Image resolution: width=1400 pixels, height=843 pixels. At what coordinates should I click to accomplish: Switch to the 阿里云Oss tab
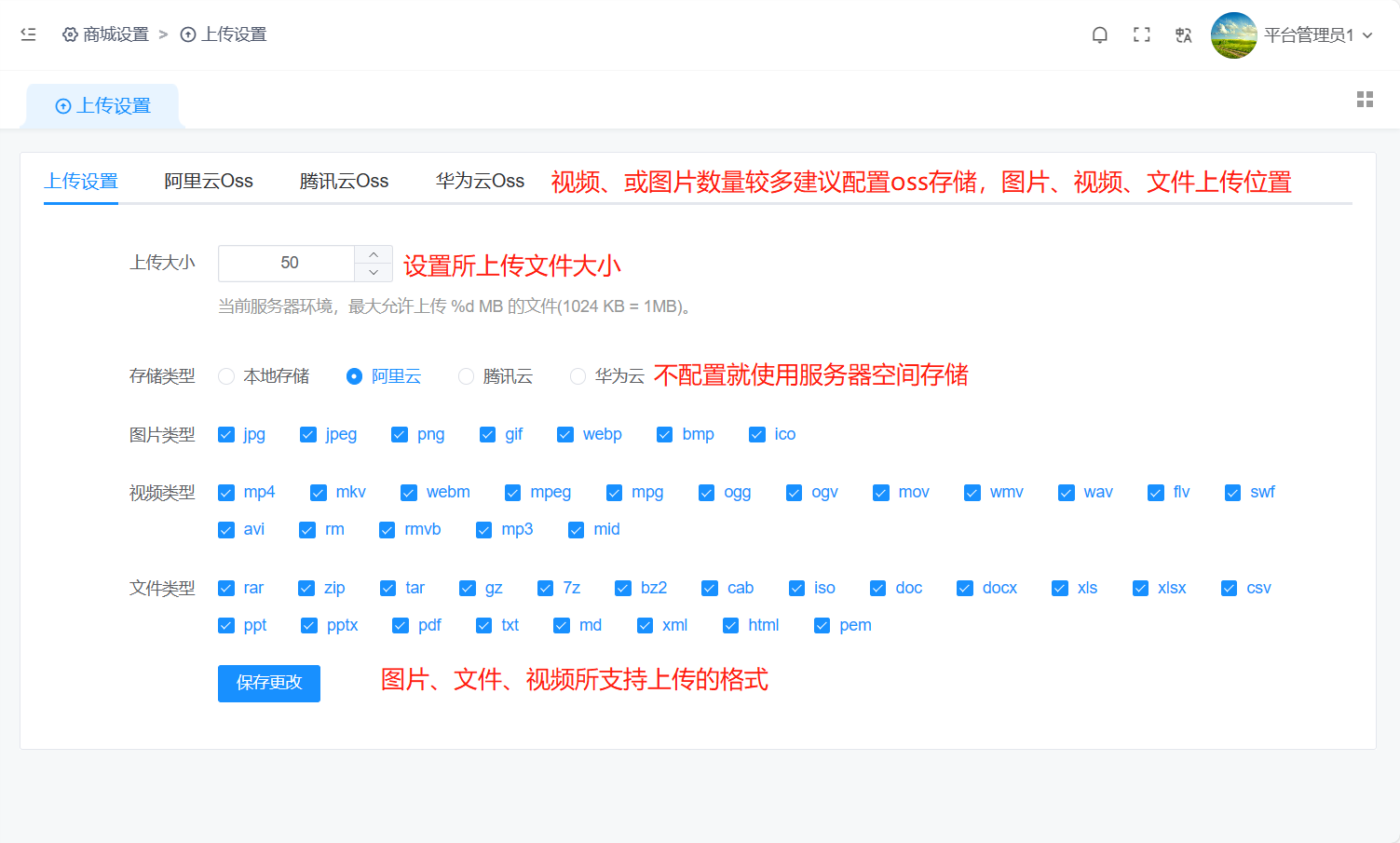tap(209, 181)
